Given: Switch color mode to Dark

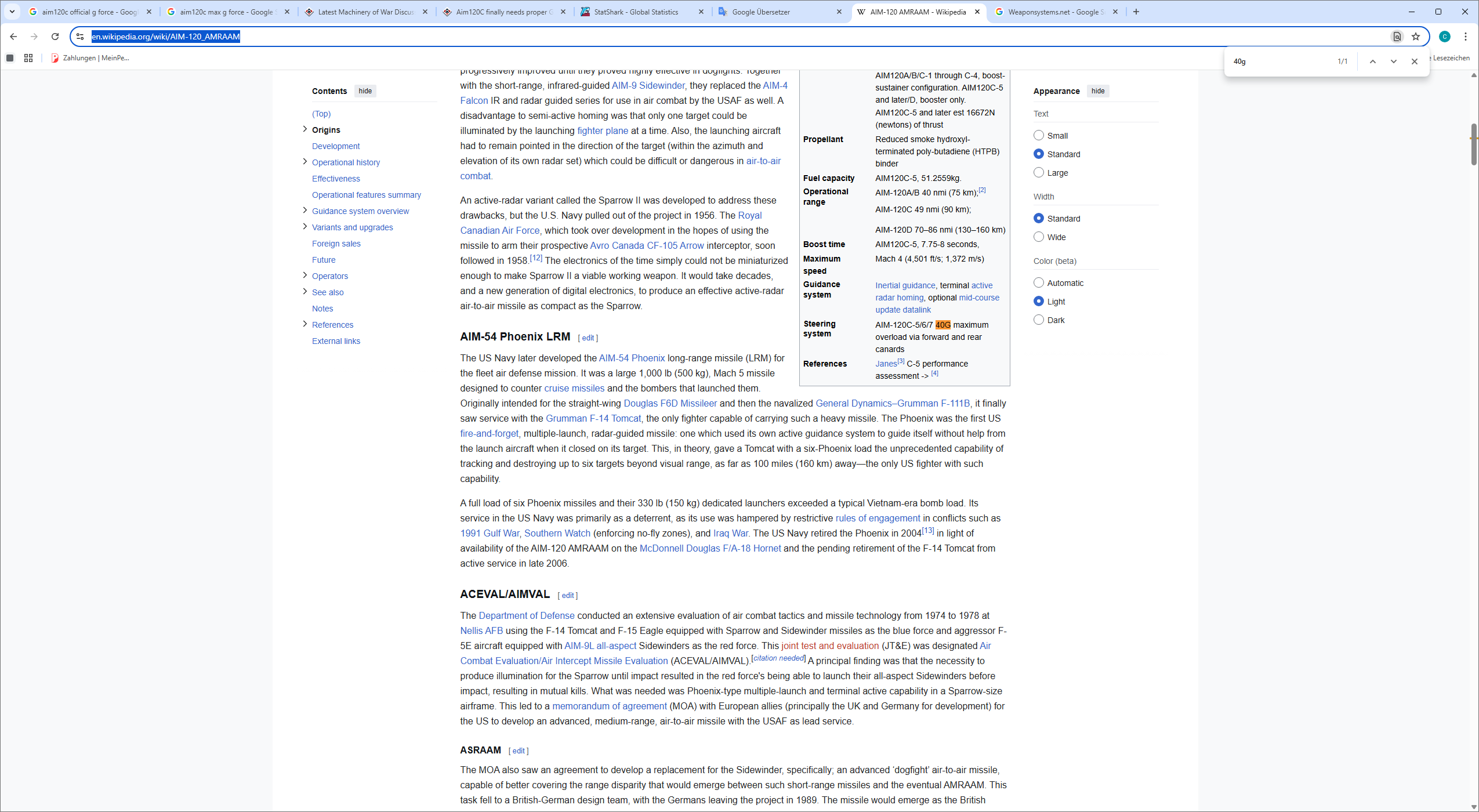Looking at the screenshot, I should tap(1039, 320).
